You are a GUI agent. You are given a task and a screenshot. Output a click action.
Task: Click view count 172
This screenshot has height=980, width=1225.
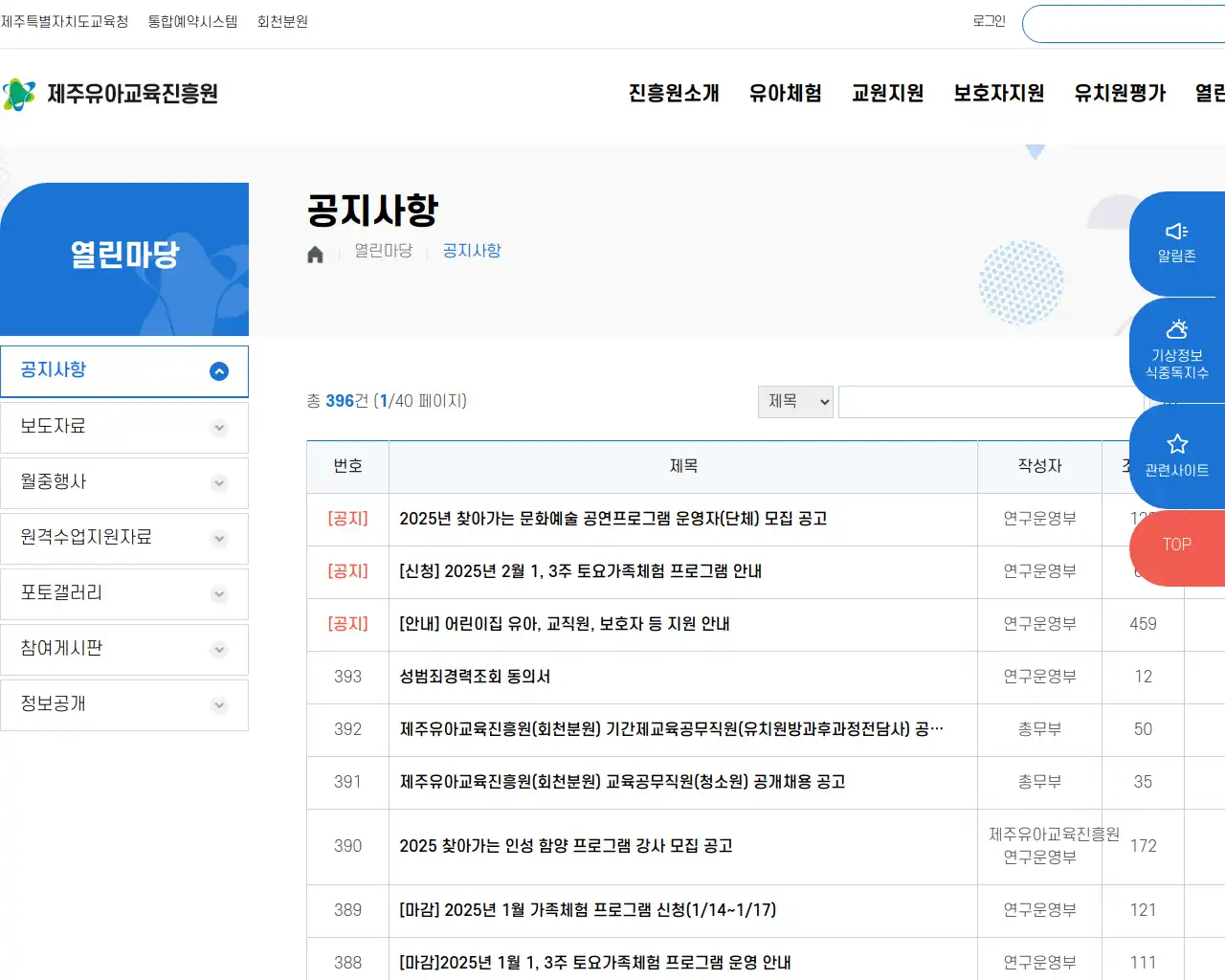[x=1143, y=846]
